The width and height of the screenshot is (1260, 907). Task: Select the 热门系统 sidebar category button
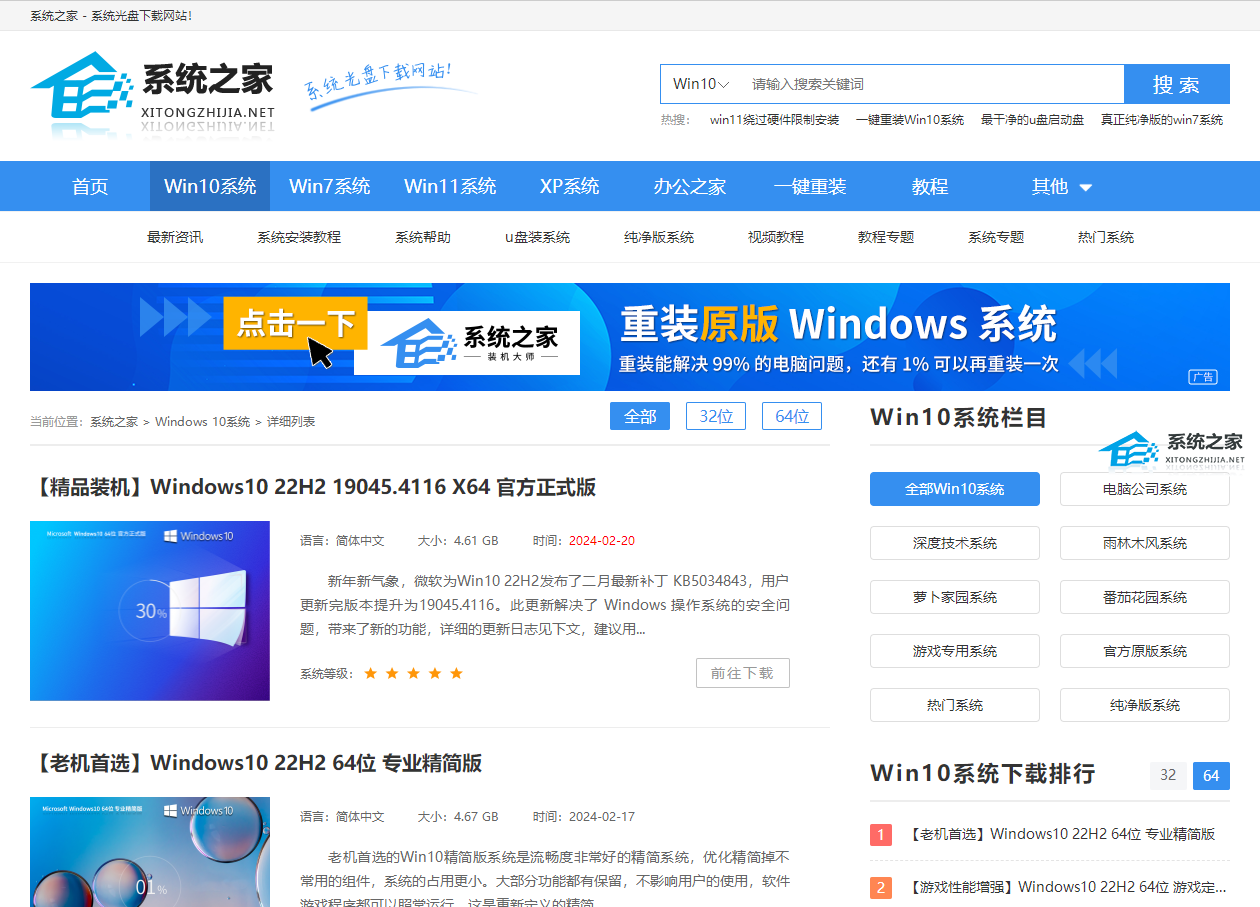tap(955, 705)
